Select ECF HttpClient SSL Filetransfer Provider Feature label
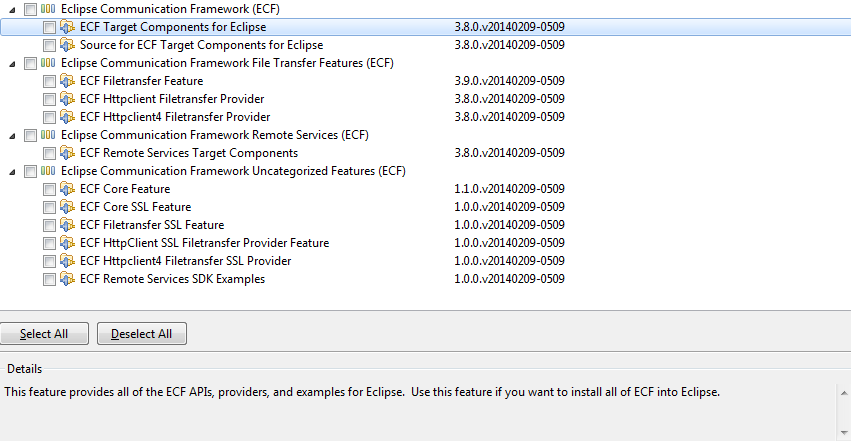 (204, 242)
